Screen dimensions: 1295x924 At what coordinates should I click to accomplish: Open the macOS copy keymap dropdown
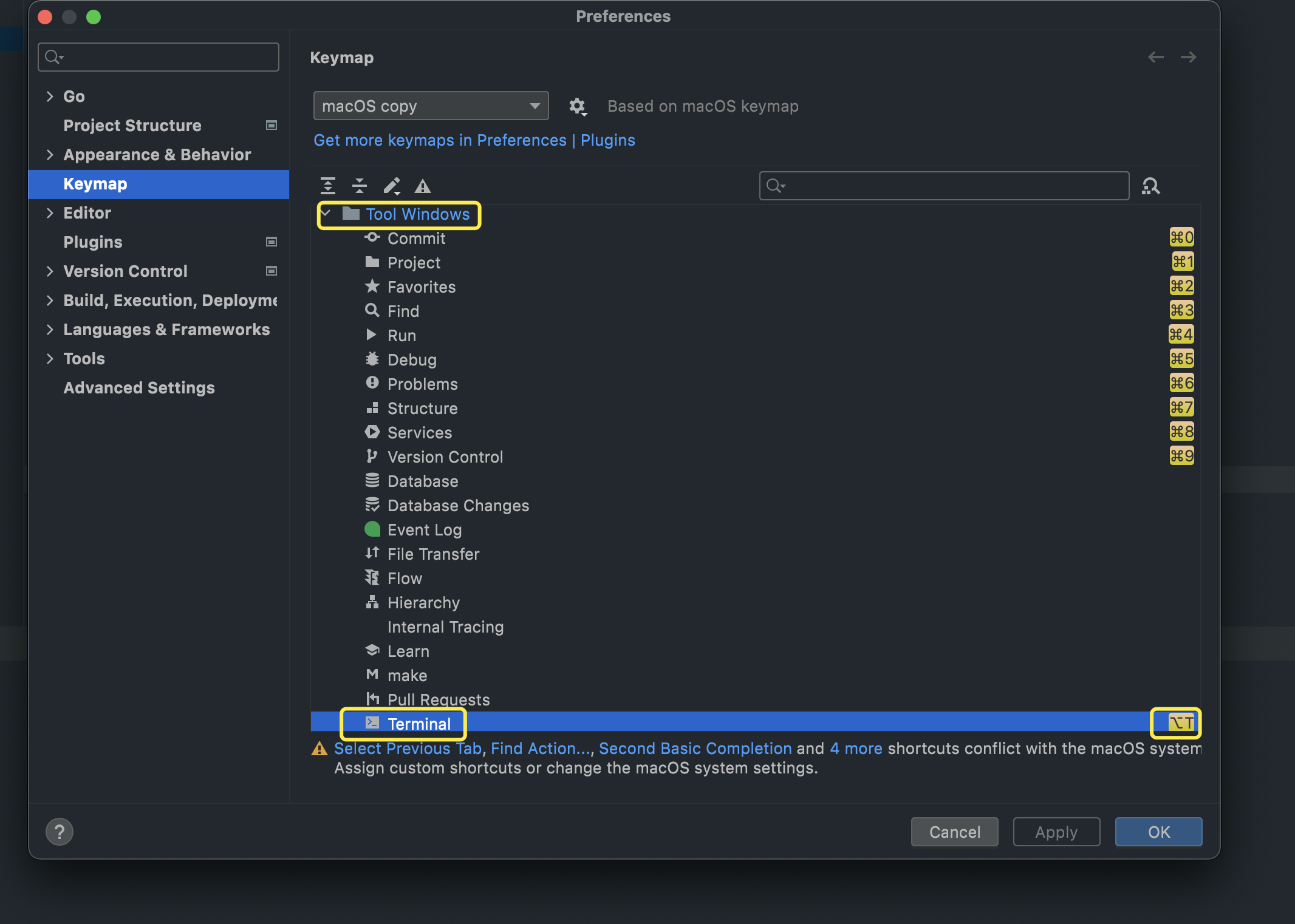[431, 106]
